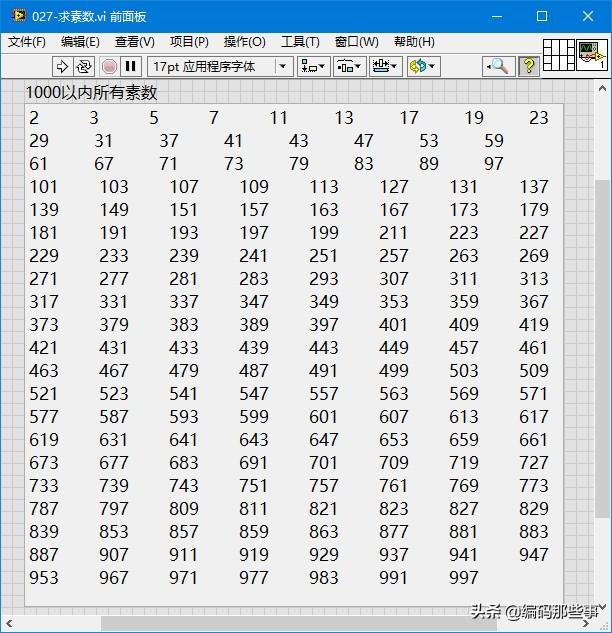Close the 027-求素数.vi window
Viewport: 612px width, 633px height.
[x=587, y=16]
